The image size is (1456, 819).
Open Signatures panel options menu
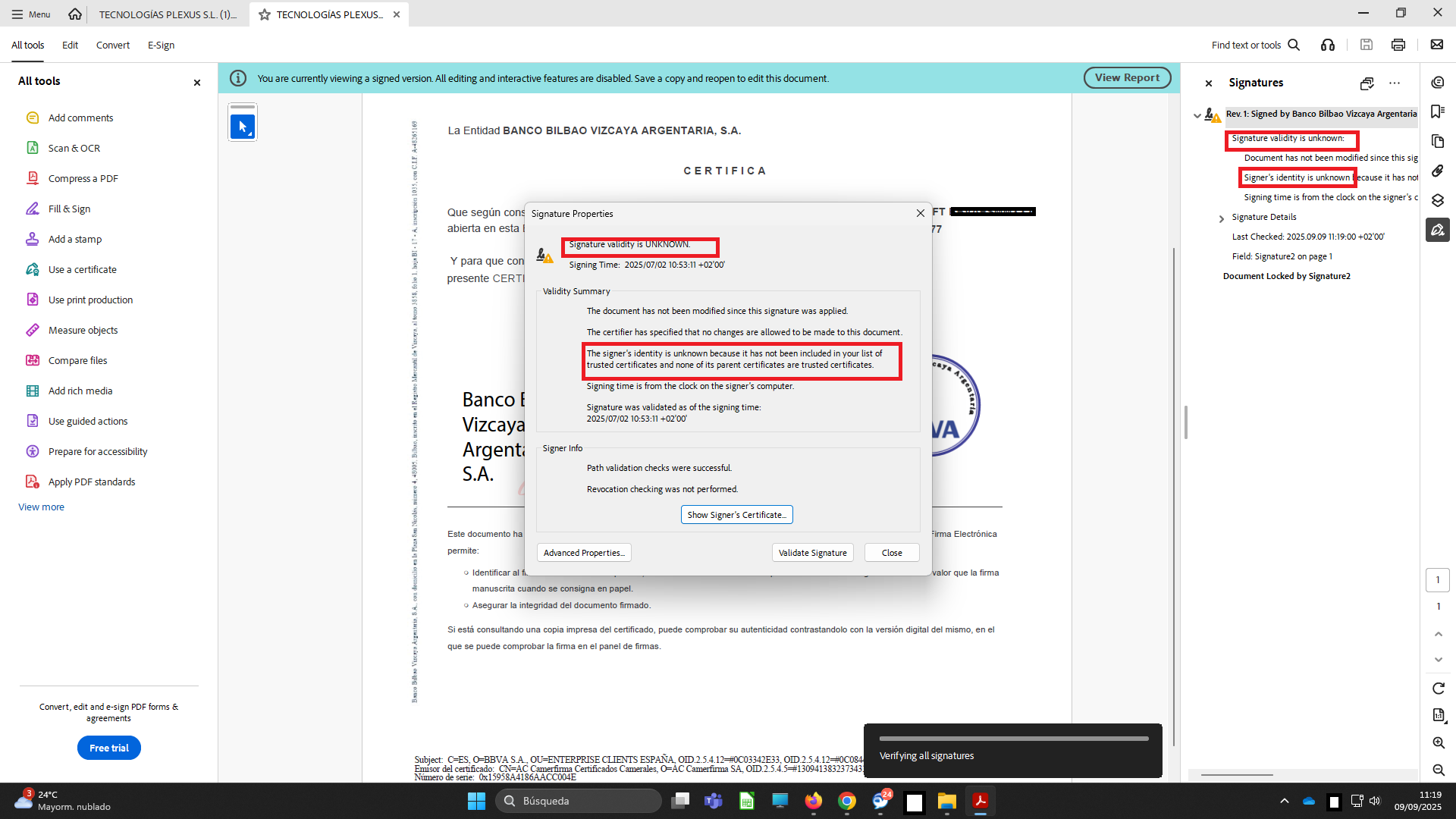coord(1395,83)
